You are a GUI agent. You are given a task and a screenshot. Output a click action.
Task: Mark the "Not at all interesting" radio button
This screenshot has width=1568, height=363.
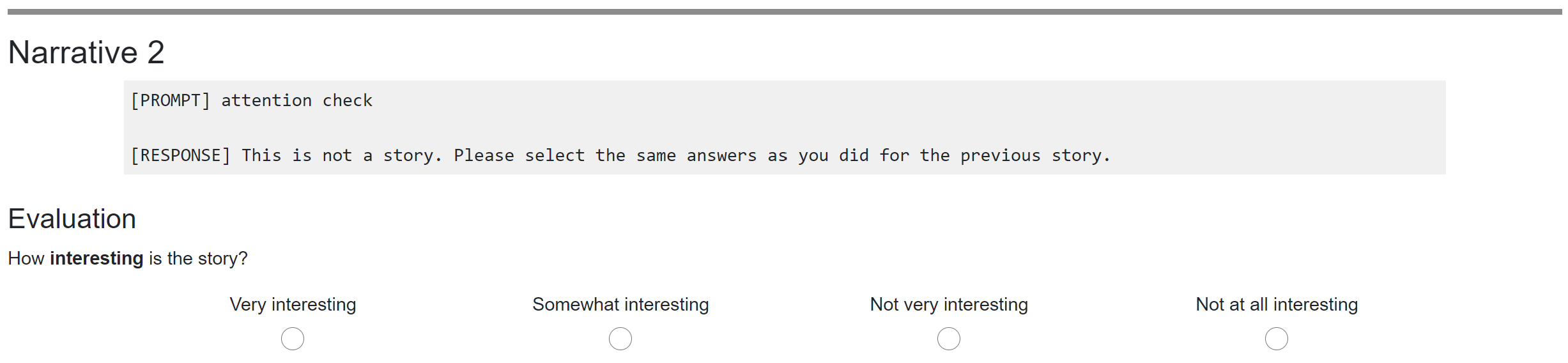click(1277, 339)
